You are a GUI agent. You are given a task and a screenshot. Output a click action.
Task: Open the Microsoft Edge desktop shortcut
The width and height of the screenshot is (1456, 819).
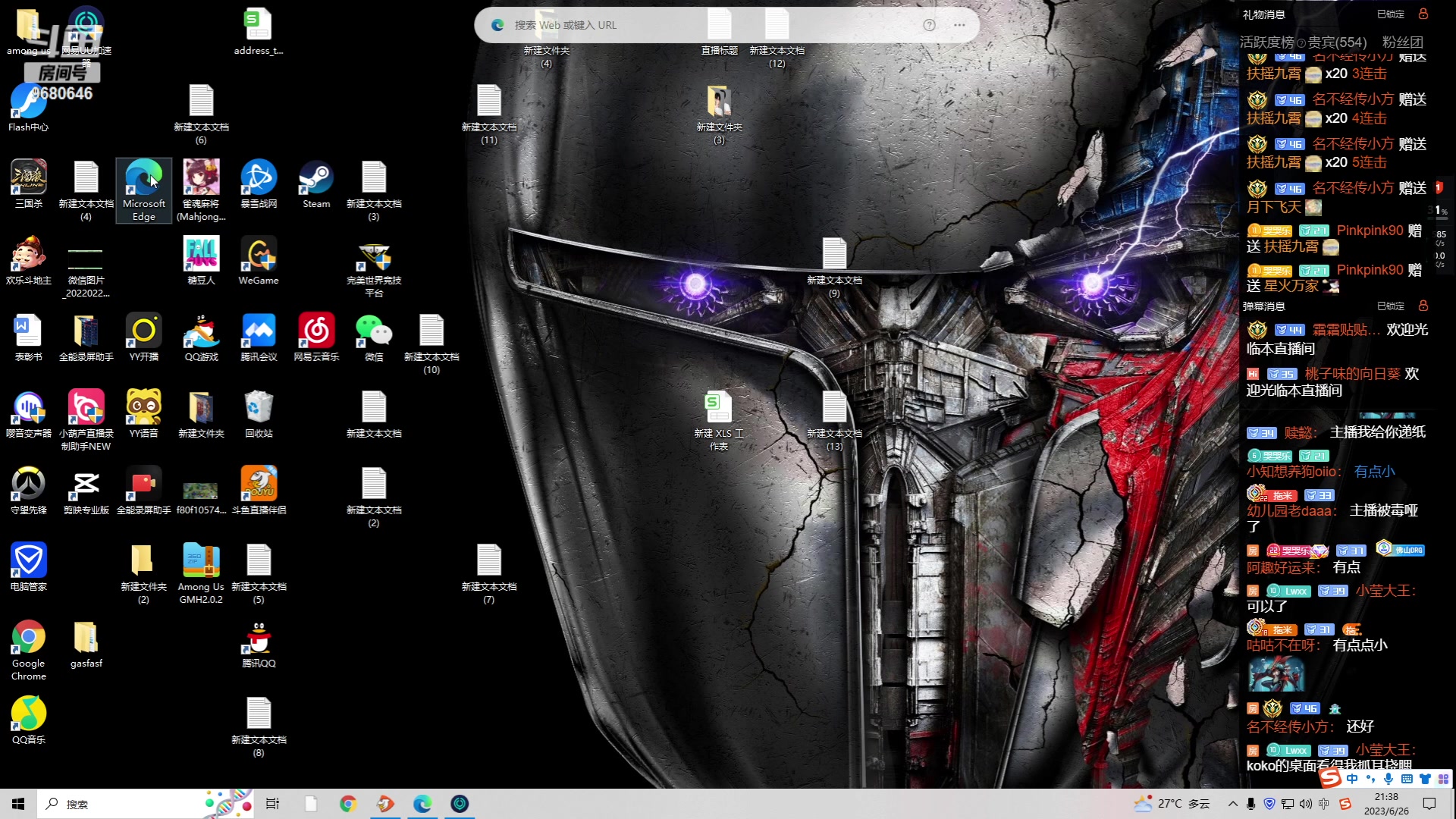tap(144, 190)
